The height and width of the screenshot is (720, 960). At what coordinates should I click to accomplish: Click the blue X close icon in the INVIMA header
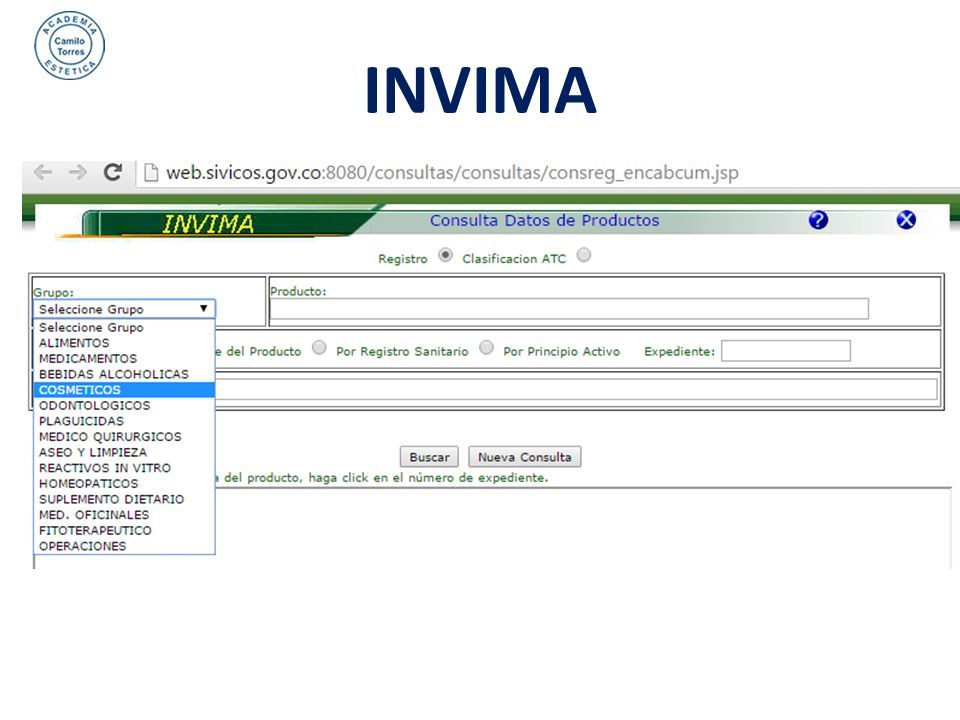(x=906, y=220)
